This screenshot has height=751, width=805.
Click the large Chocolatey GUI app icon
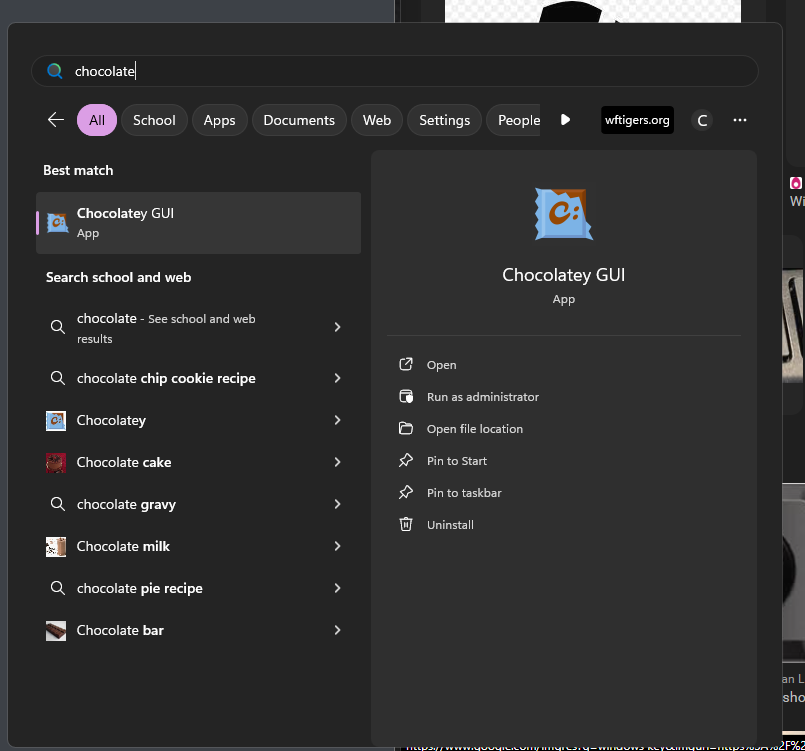pos(563,214)
